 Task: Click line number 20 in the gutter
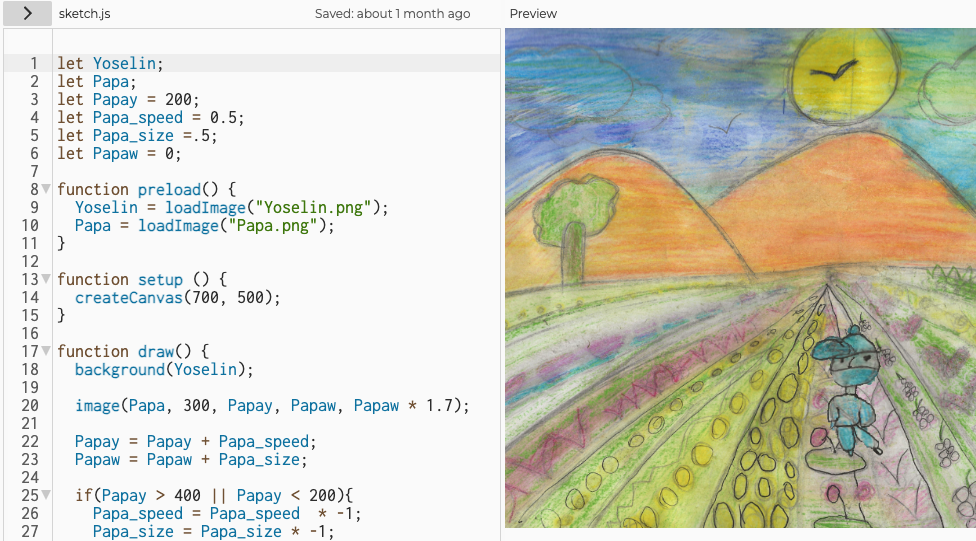pos(30,405)
